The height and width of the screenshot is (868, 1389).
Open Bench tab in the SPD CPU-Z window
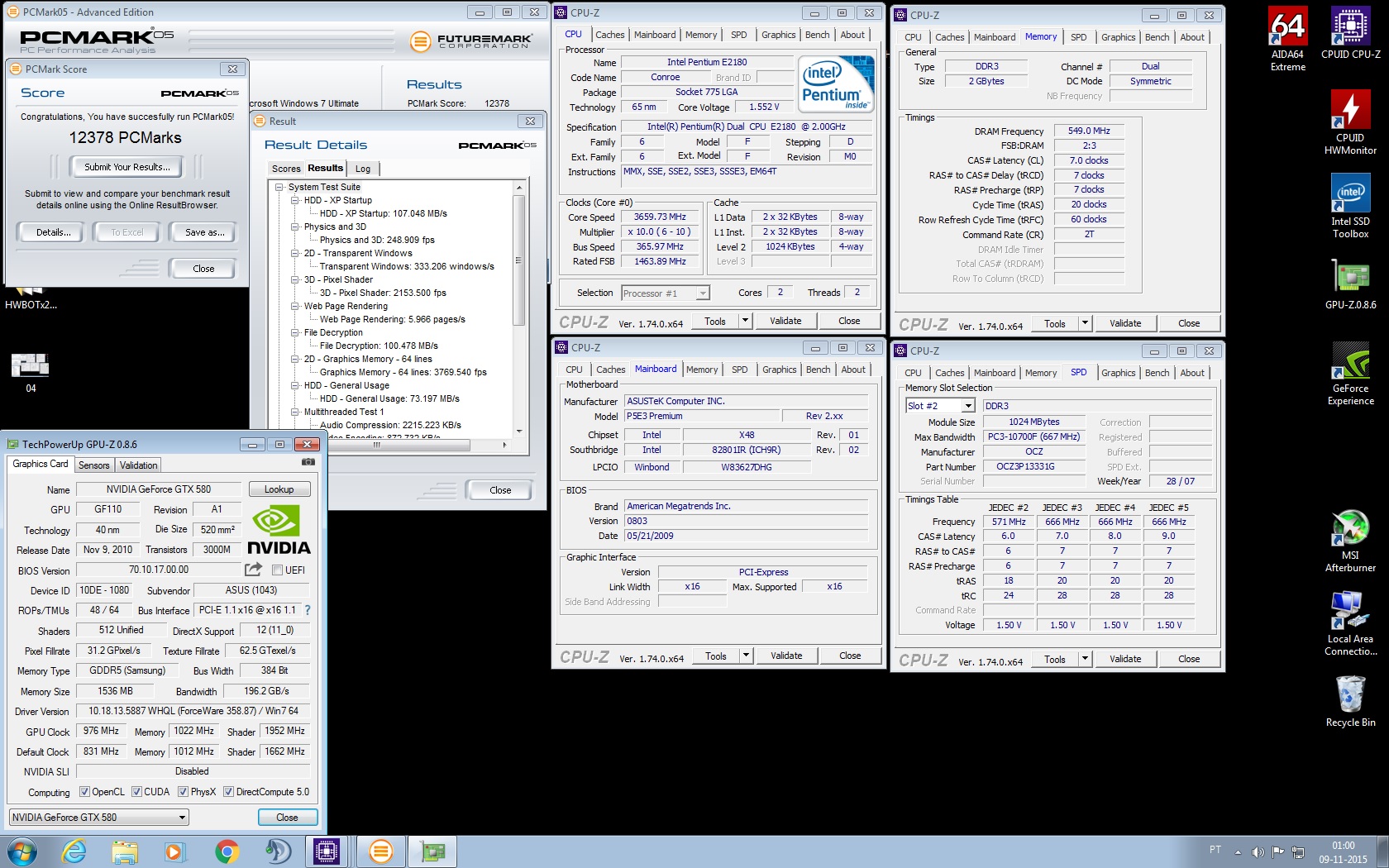[1157, 373]
